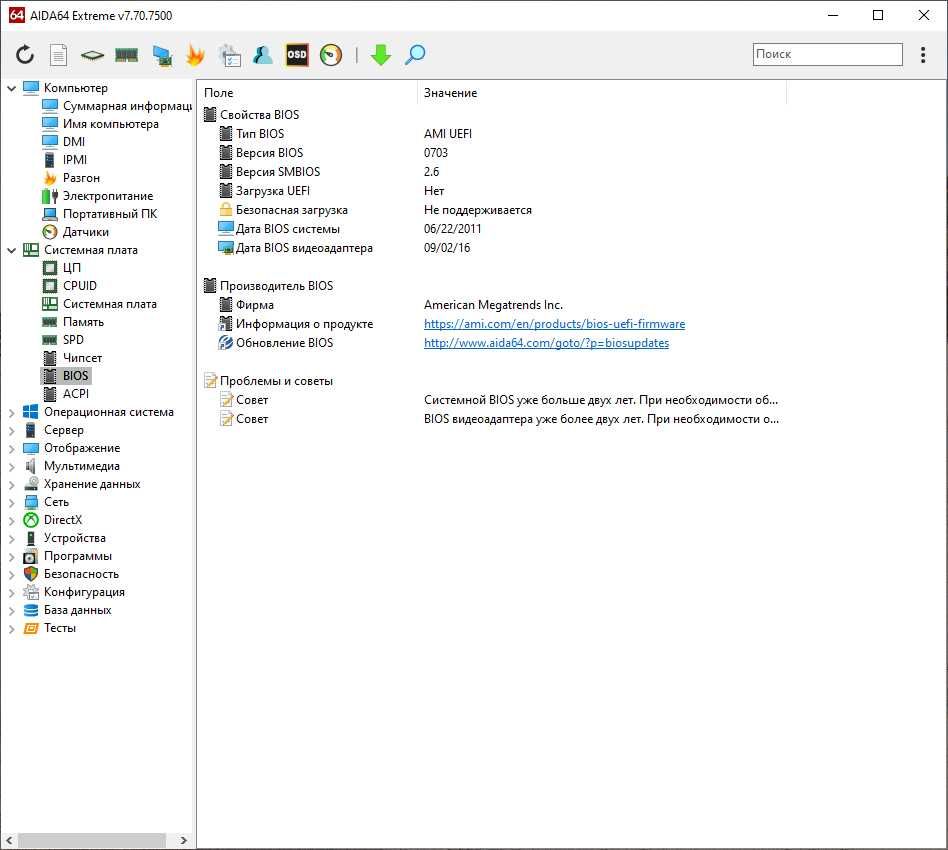Open the aida64.com biosupdates link
The image size is (948, 850).
[547, 343]
